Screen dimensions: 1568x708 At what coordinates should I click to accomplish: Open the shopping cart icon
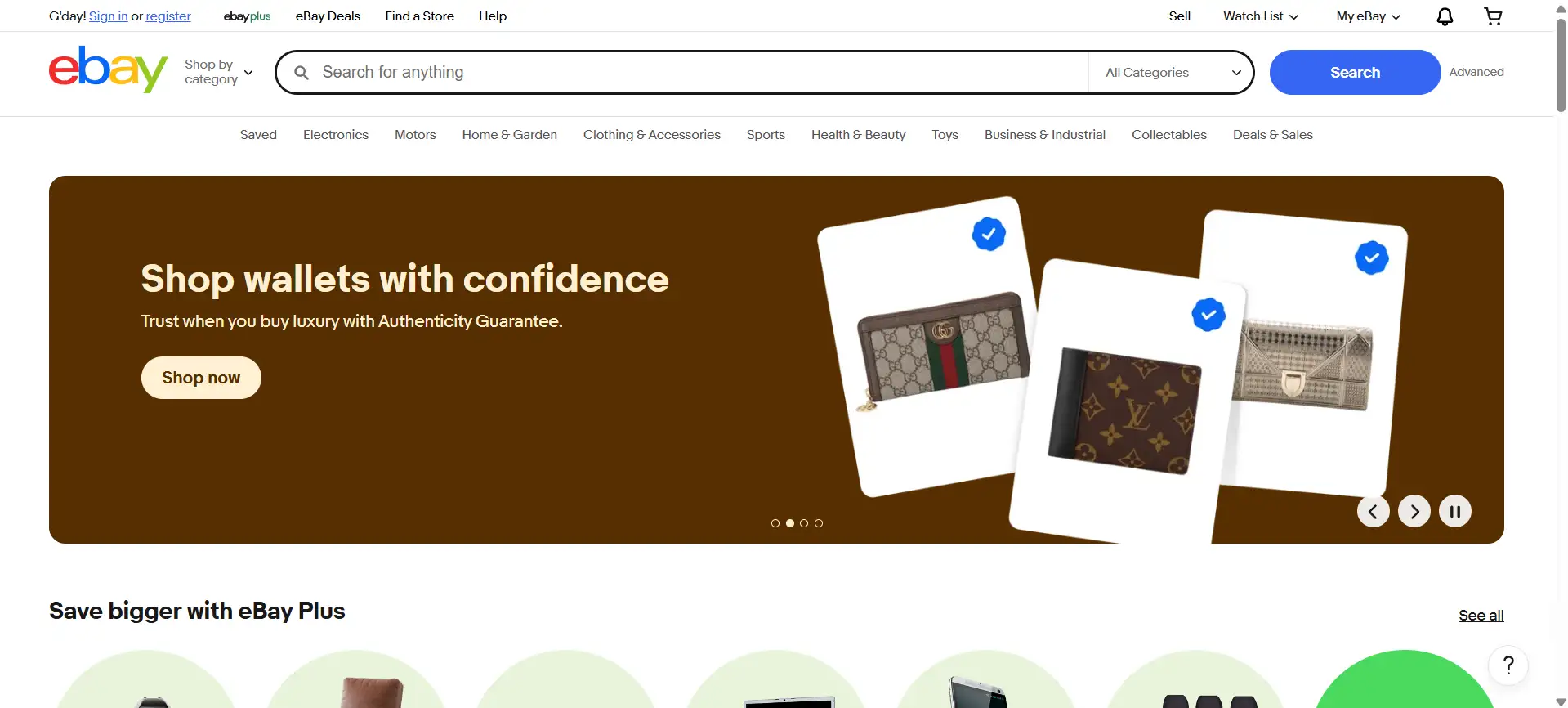tap(1493, 16)
